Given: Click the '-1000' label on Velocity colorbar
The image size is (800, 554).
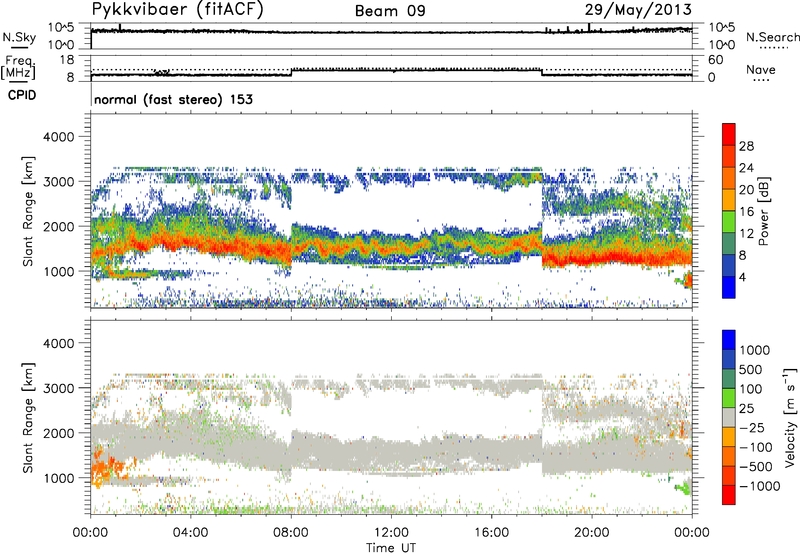Looking at the screenshot, I should pos(760,486).
